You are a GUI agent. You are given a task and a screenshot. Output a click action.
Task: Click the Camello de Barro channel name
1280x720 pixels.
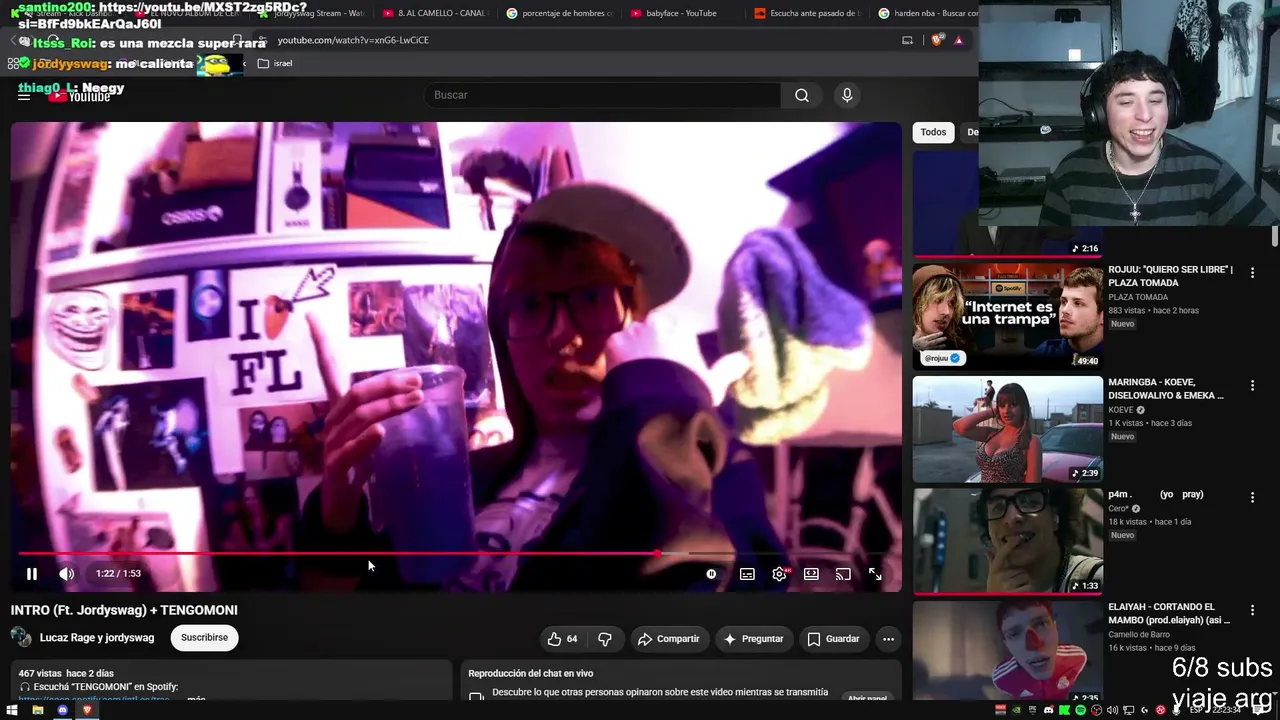click(1139, 635)
